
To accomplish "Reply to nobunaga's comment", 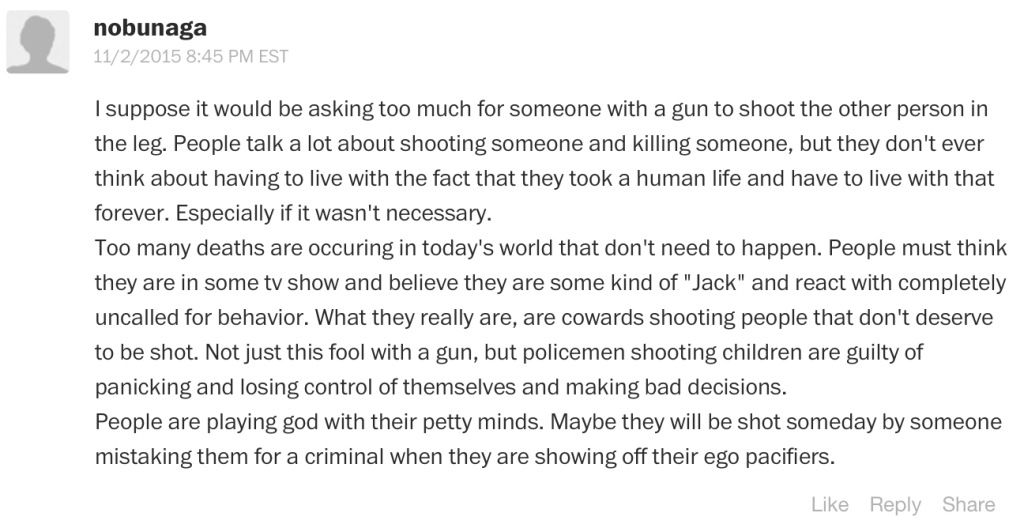I will tap(895, 505).
